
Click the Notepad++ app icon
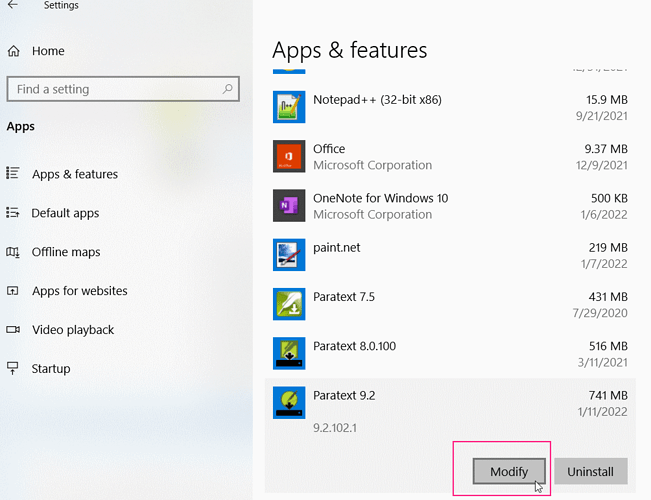tap(289, 107)
